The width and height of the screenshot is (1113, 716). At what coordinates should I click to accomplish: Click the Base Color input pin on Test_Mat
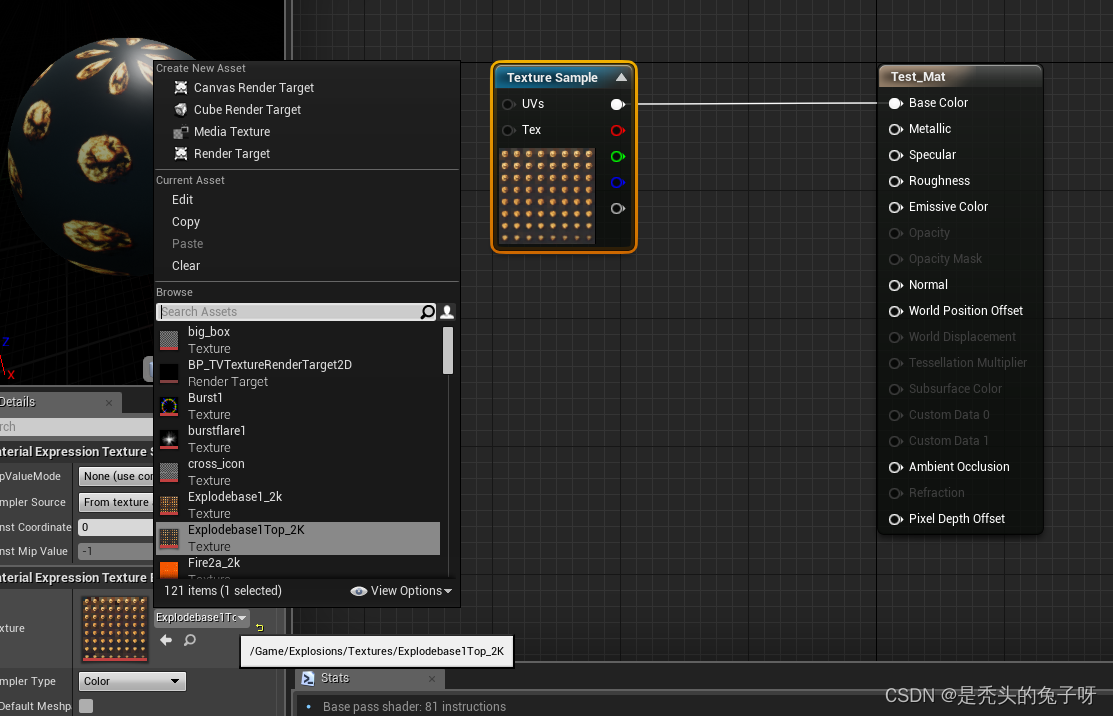pos(894,103)
